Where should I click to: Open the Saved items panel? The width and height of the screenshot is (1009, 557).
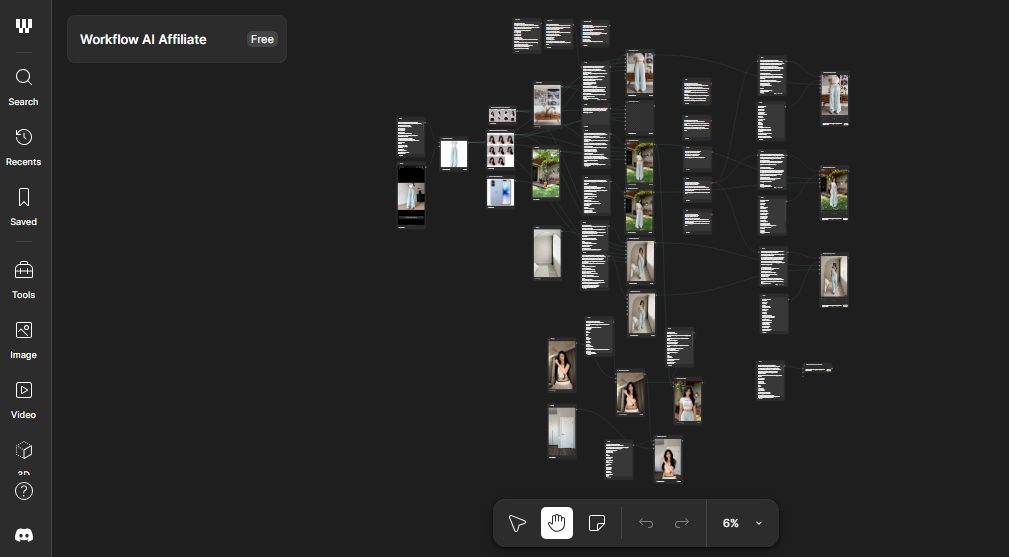(x=23, y=207)
